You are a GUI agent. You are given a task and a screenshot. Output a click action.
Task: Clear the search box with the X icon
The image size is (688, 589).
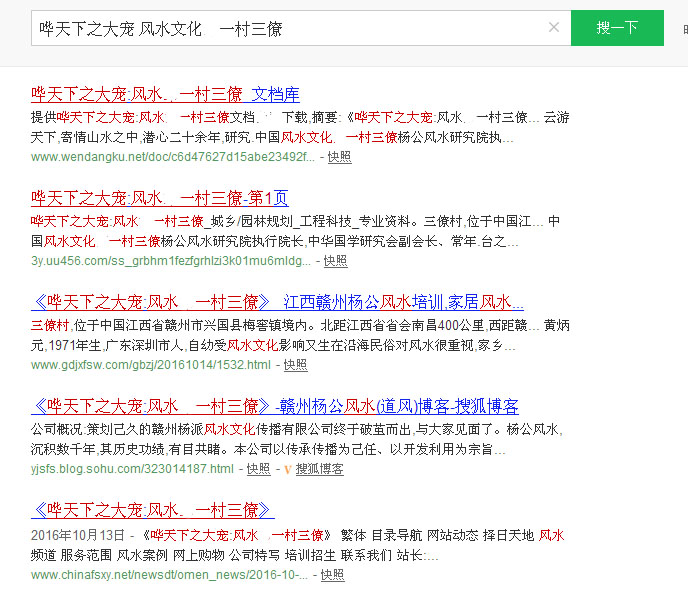(x=553, y=28)
